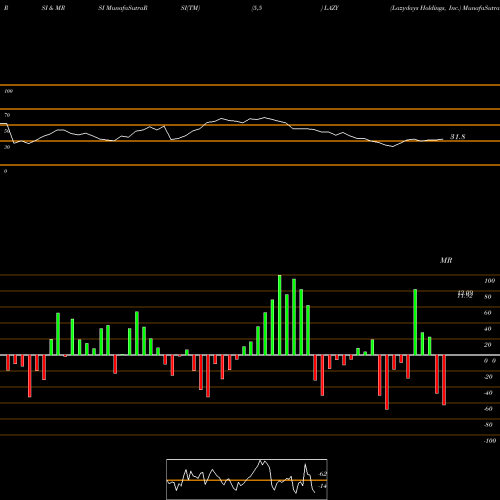
Task: Click the 30 level label on the RSI axis
Action: 7,147
